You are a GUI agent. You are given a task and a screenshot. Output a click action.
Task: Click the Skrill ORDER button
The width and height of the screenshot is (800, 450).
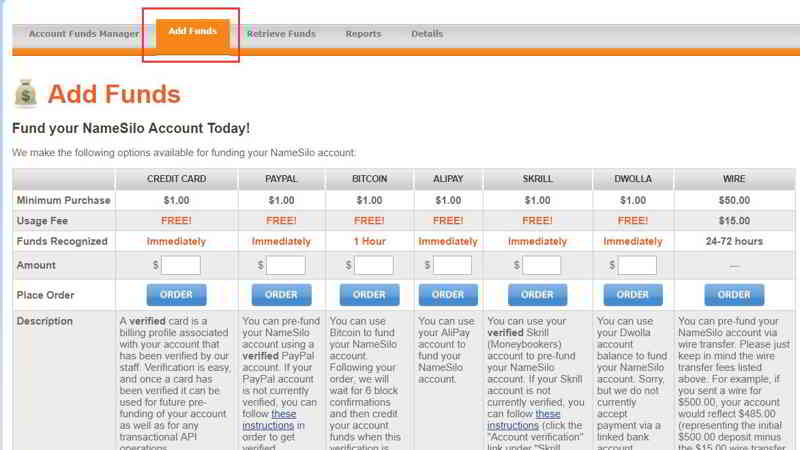tap(537, 295)
